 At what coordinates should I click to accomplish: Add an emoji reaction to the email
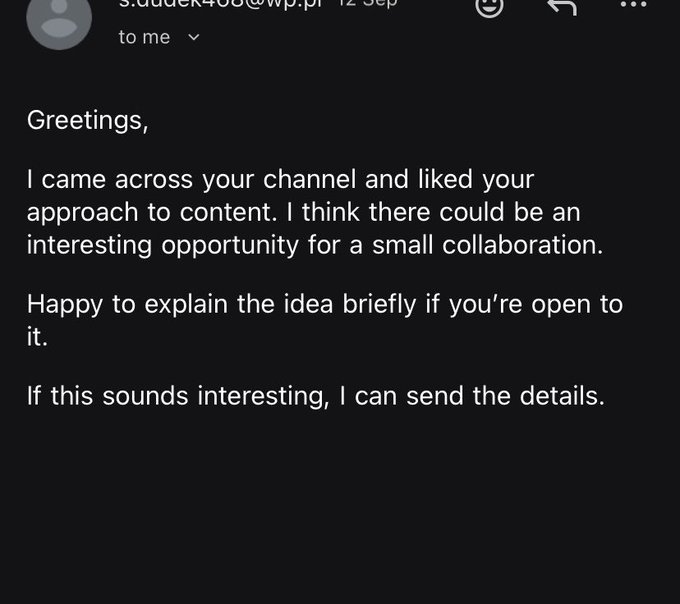pos(489,6)
